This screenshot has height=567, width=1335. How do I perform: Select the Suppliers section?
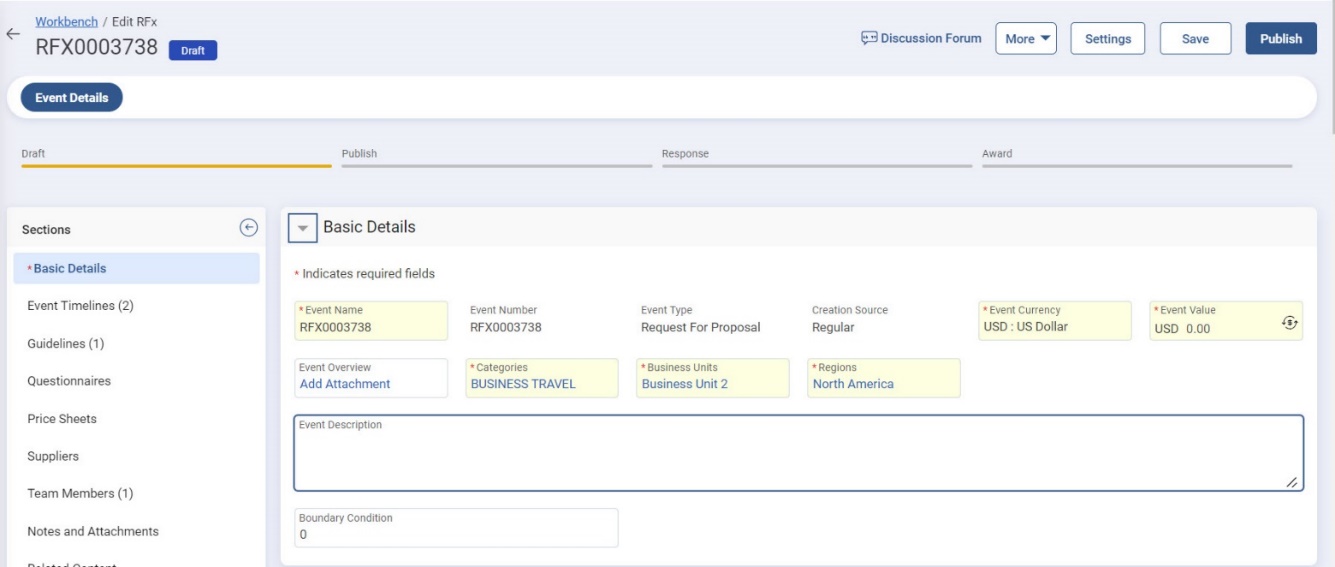point(53,456)
